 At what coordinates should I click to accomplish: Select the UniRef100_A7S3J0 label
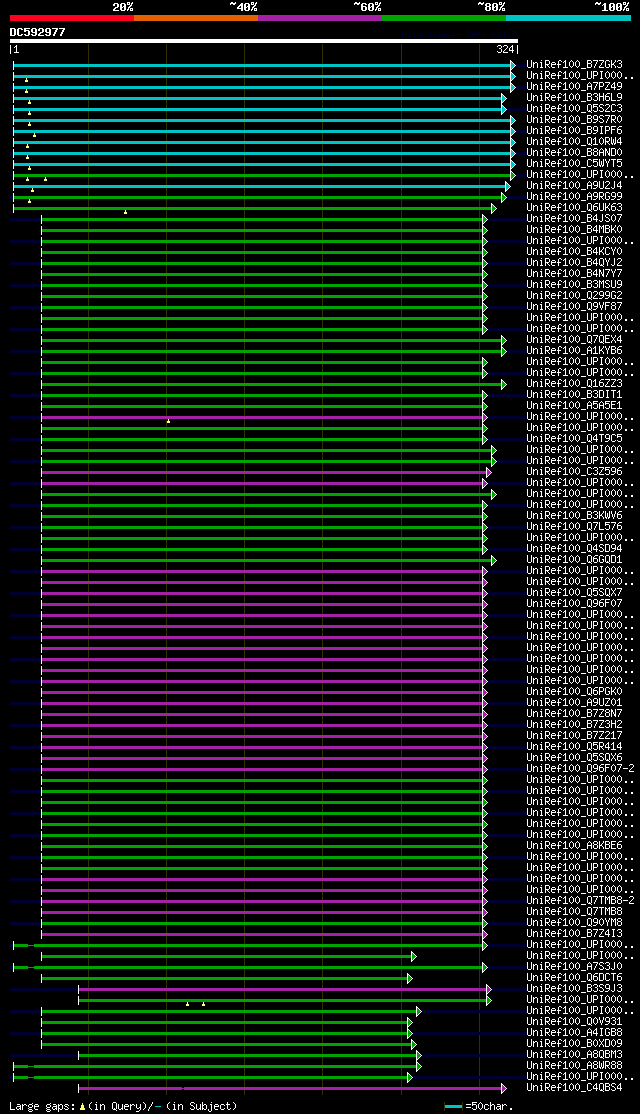[575, 968]
